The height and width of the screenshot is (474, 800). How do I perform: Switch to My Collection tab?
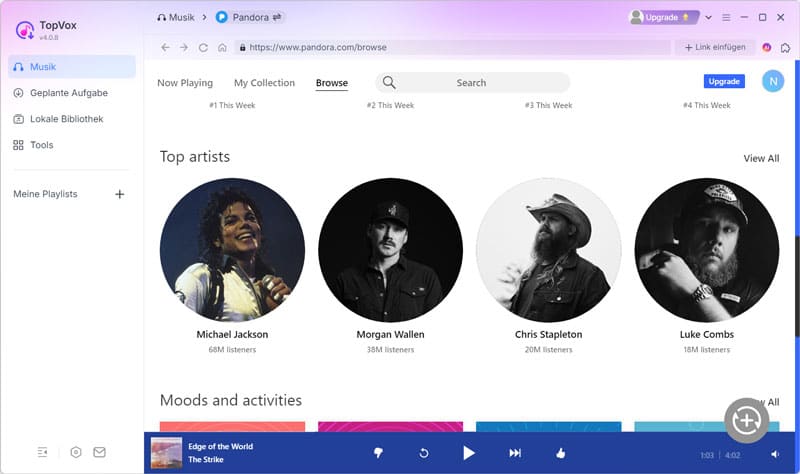pyautogui.click(x=264, y=83)
